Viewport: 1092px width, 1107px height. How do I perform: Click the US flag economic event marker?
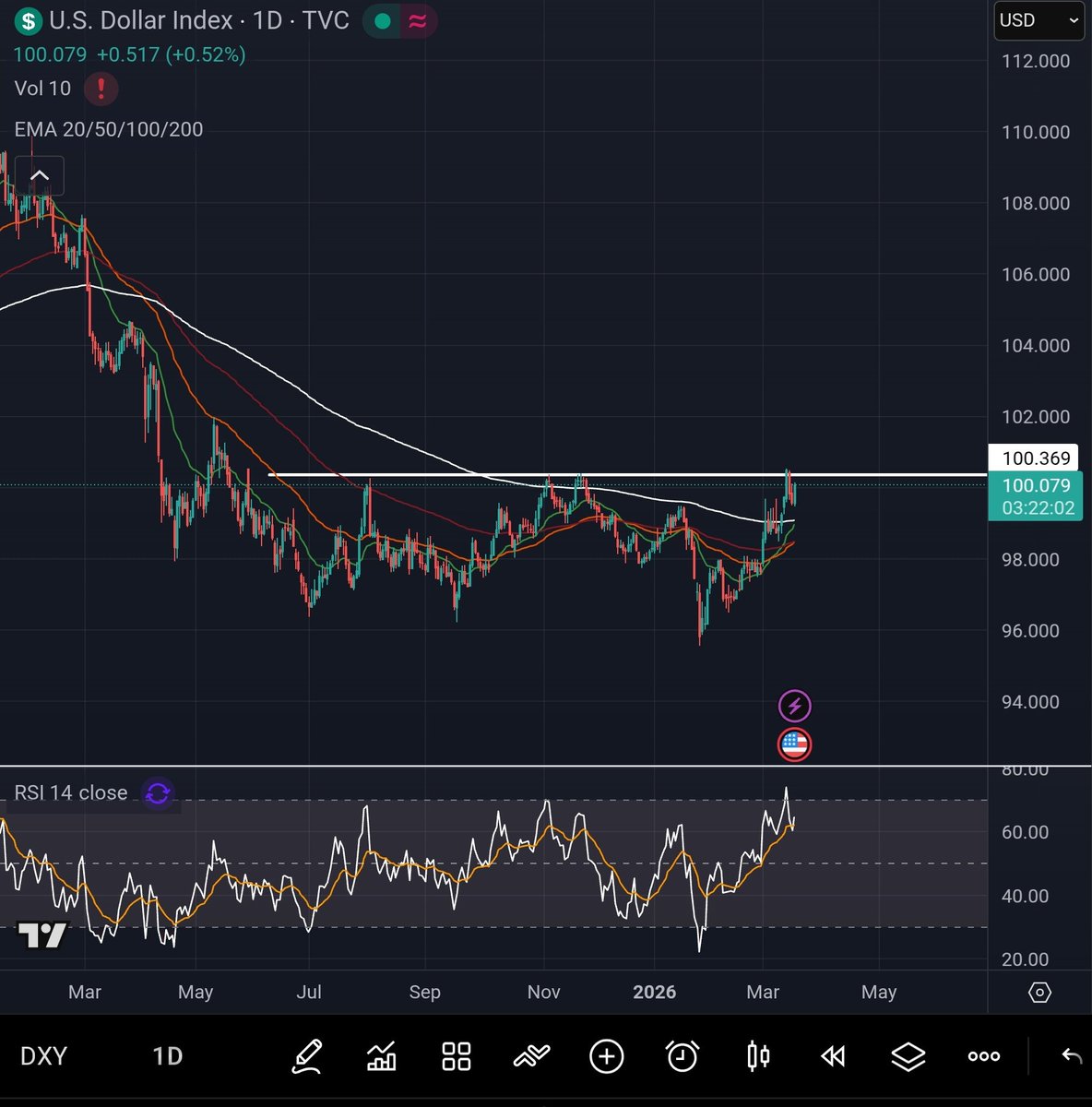[x=795, y=744]
